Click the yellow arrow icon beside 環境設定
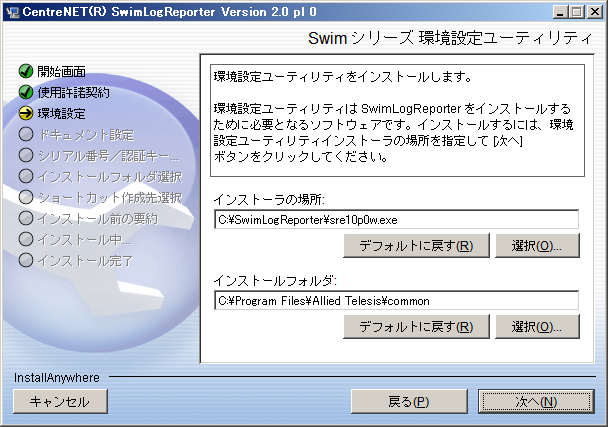 click(26, 113)
